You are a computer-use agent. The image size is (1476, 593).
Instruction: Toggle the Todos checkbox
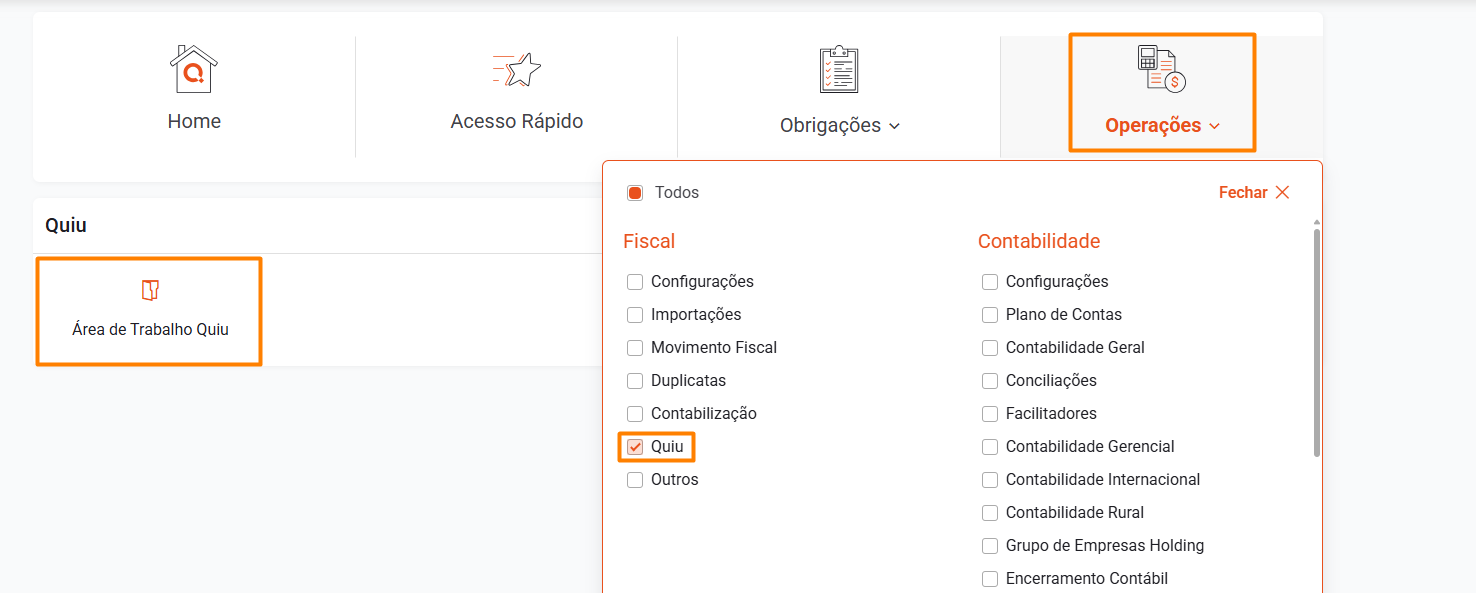point(635,192)
